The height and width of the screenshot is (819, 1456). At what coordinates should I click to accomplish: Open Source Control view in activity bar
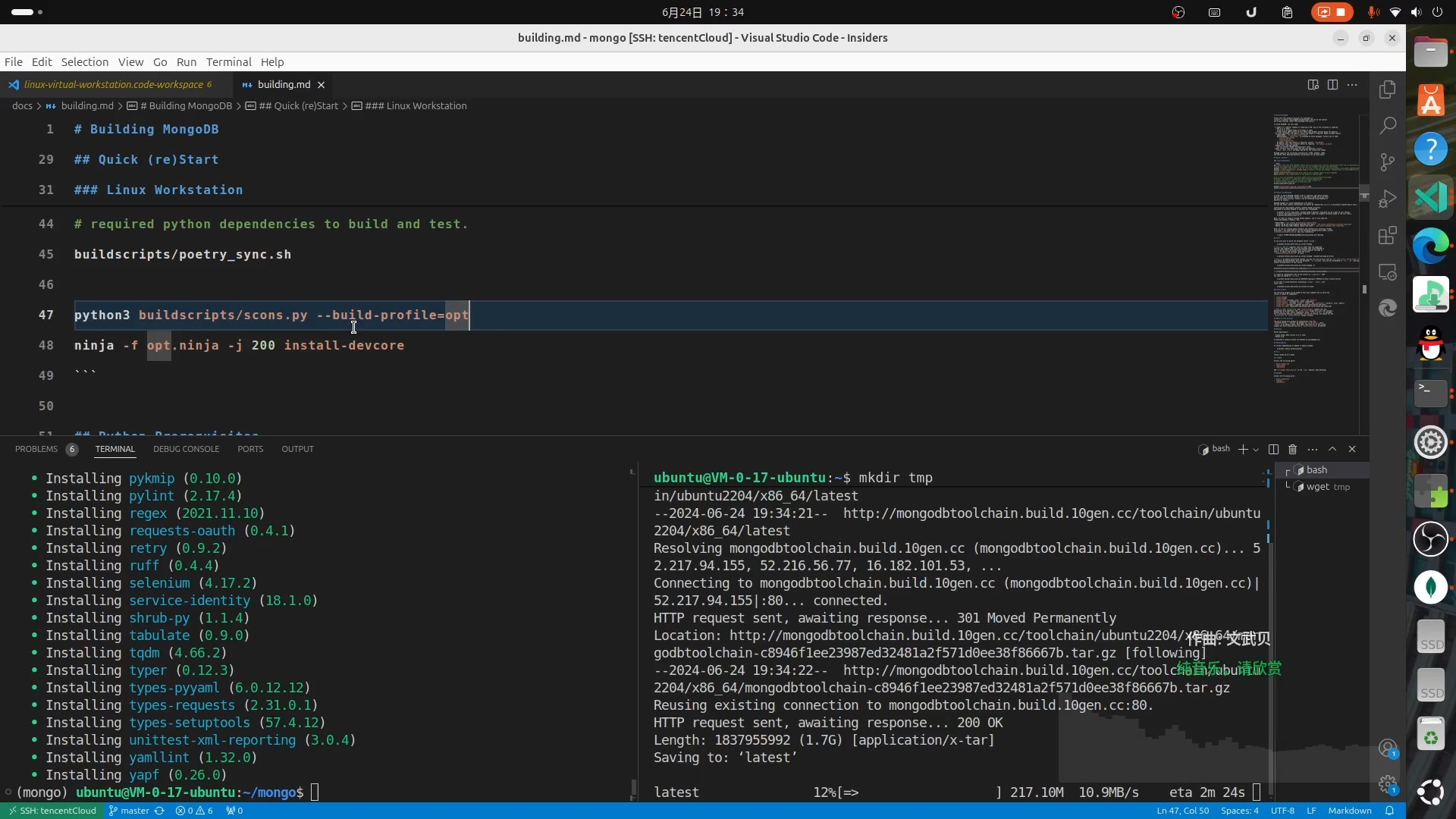point(1388,162)
